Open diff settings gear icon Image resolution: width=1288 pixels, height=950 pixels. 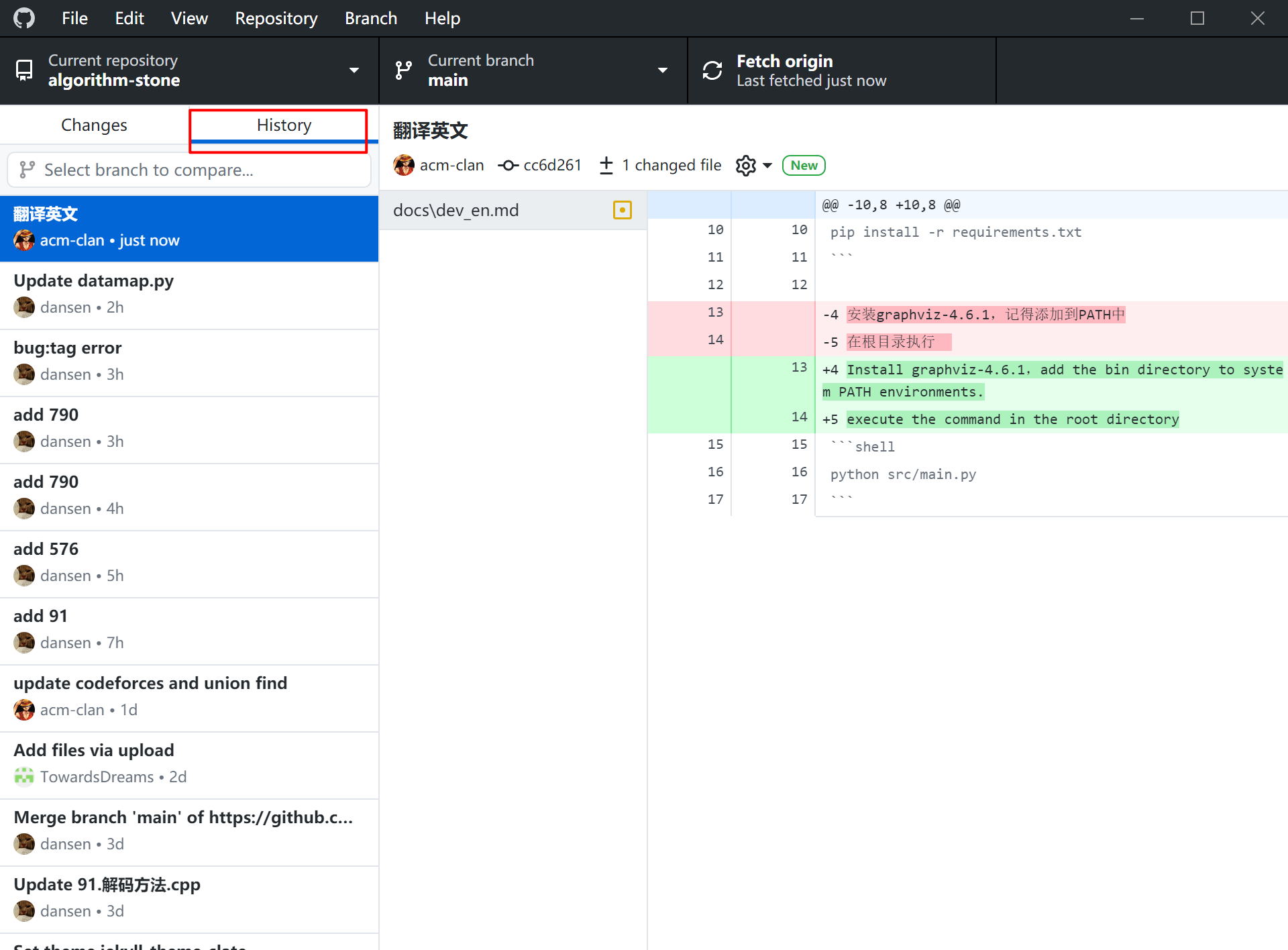(745, 166)
